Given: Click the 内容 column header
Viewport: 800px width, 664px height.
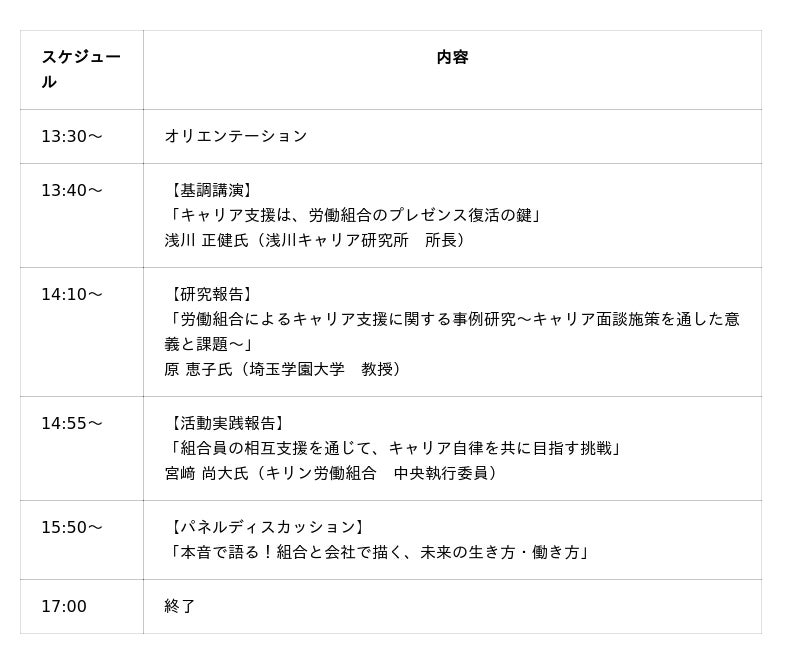Looking at the screenshot, I should 452,58.
